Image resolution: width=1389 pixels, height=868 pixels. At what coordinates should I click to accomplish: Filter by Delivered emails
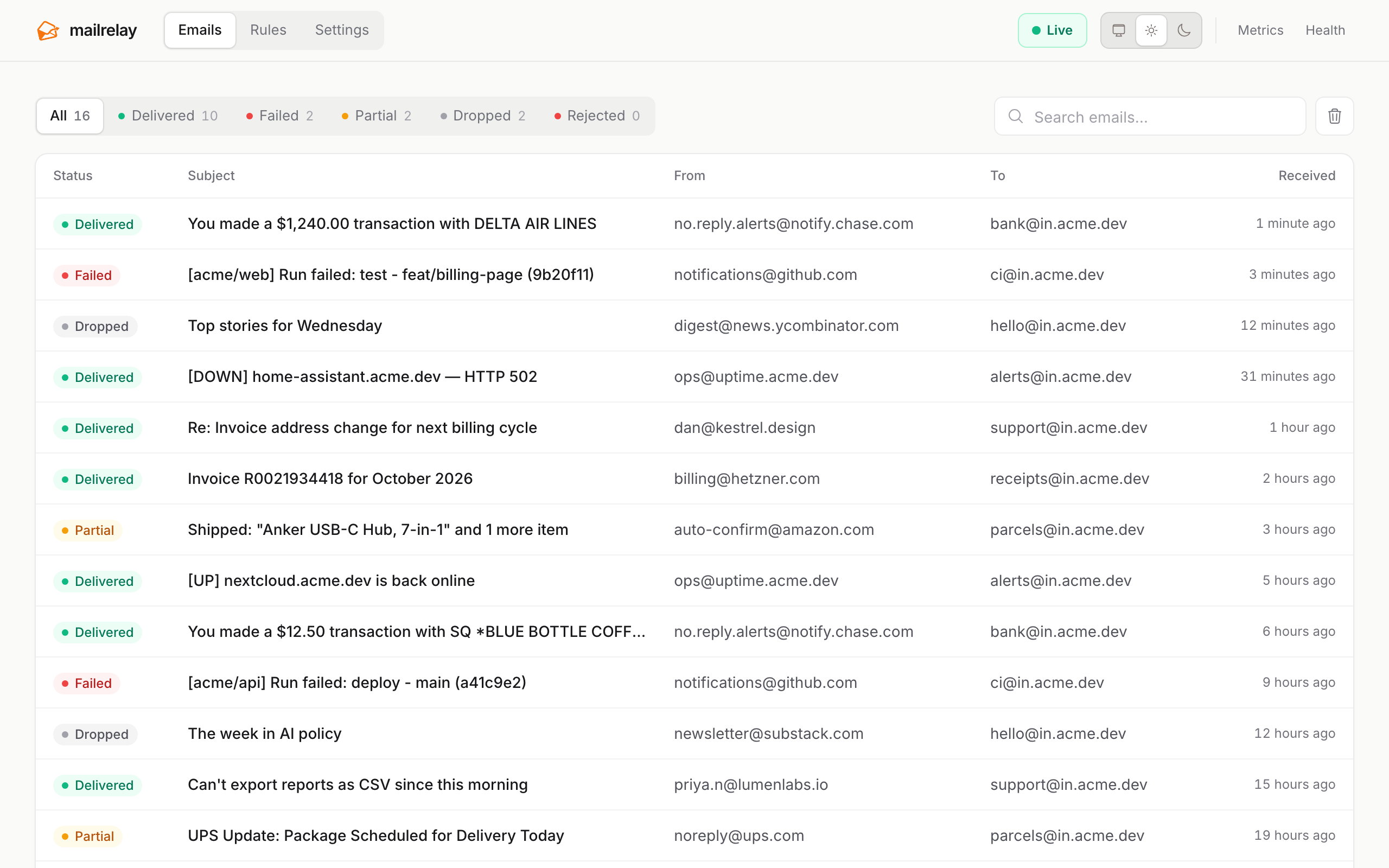point(168,116)
